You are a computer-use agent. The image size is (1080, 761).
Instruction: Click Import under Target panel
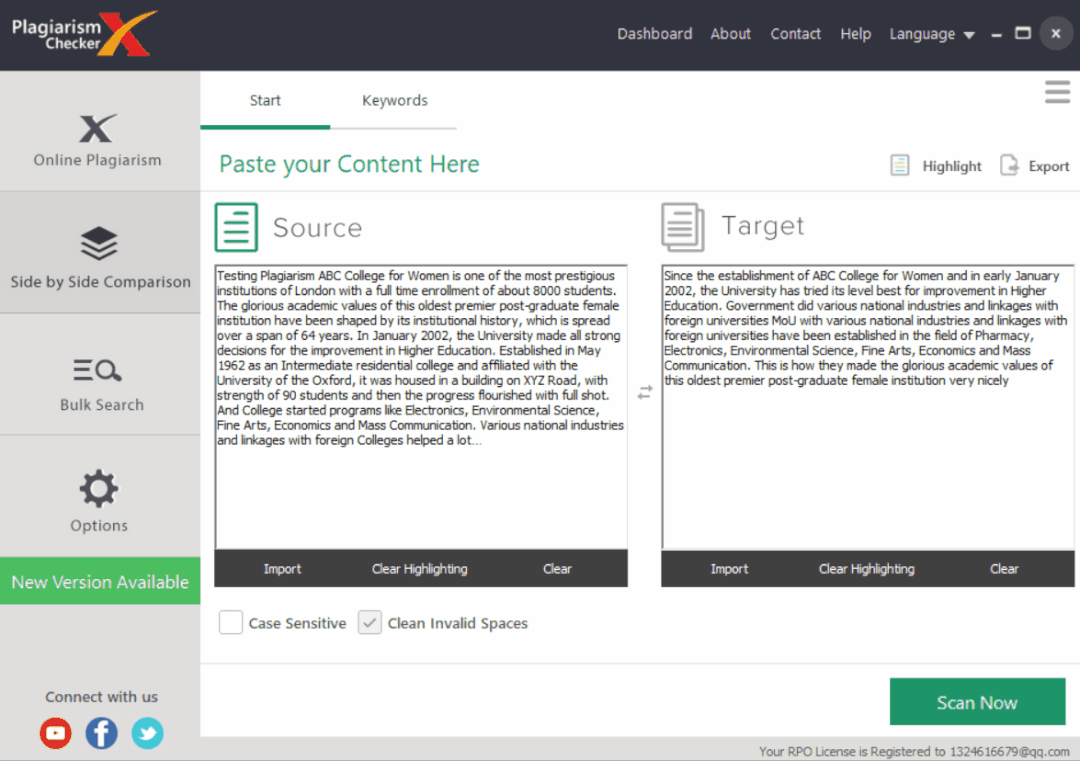(729, 569)
